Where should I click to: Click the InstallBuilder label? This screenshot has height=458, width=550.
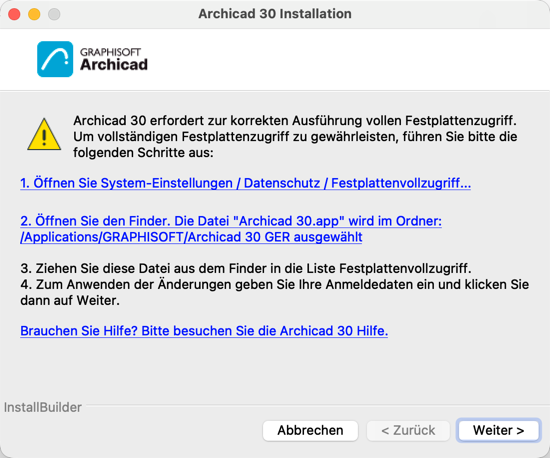tap(43, 407)
